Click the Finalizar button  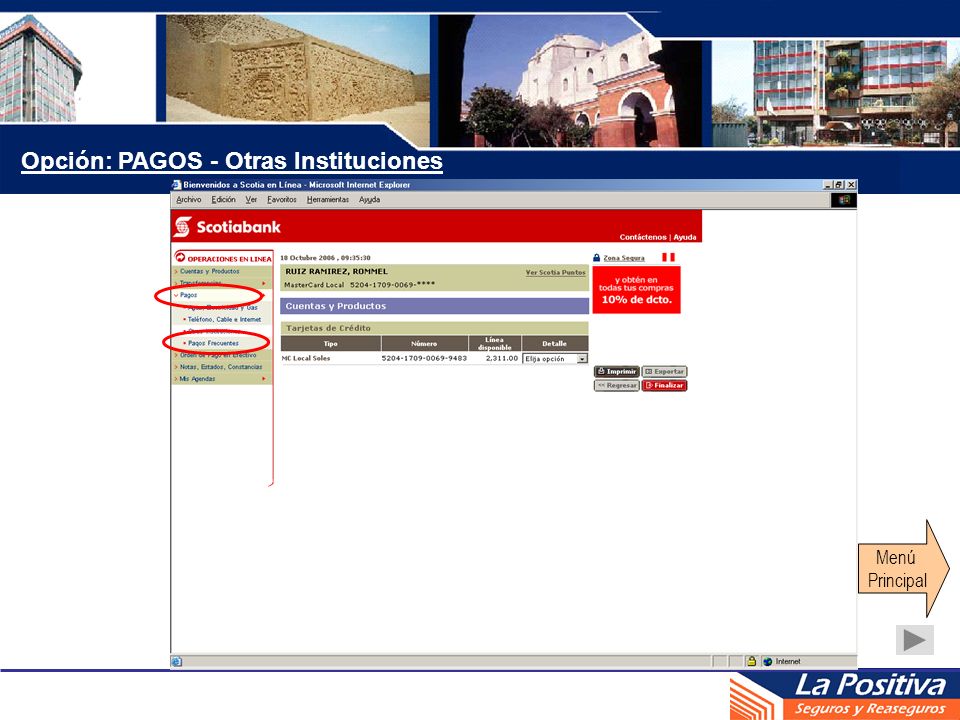664,386
